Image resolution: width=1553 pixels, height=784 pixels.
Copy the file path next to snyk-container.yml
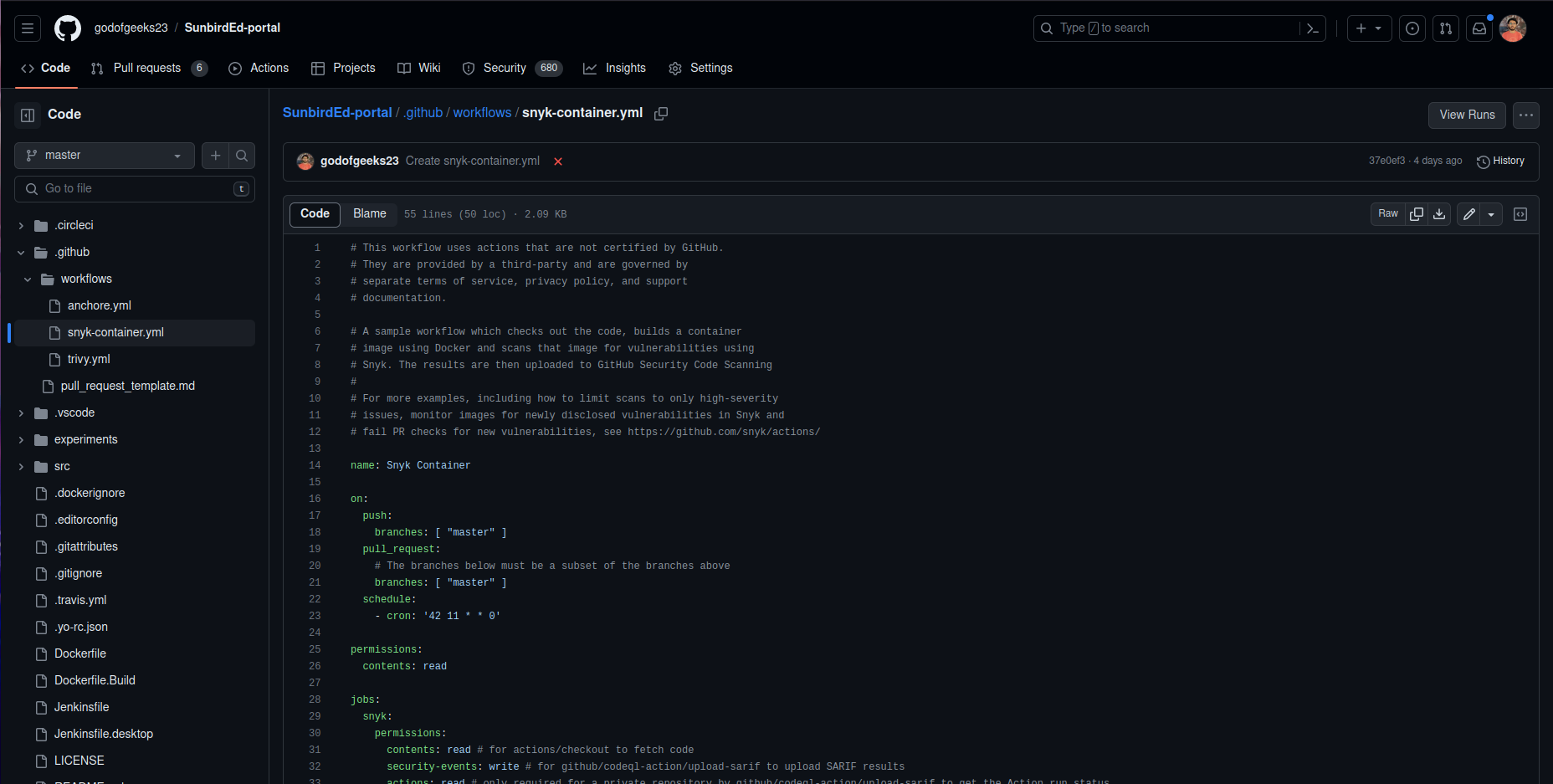pos(661,113)
